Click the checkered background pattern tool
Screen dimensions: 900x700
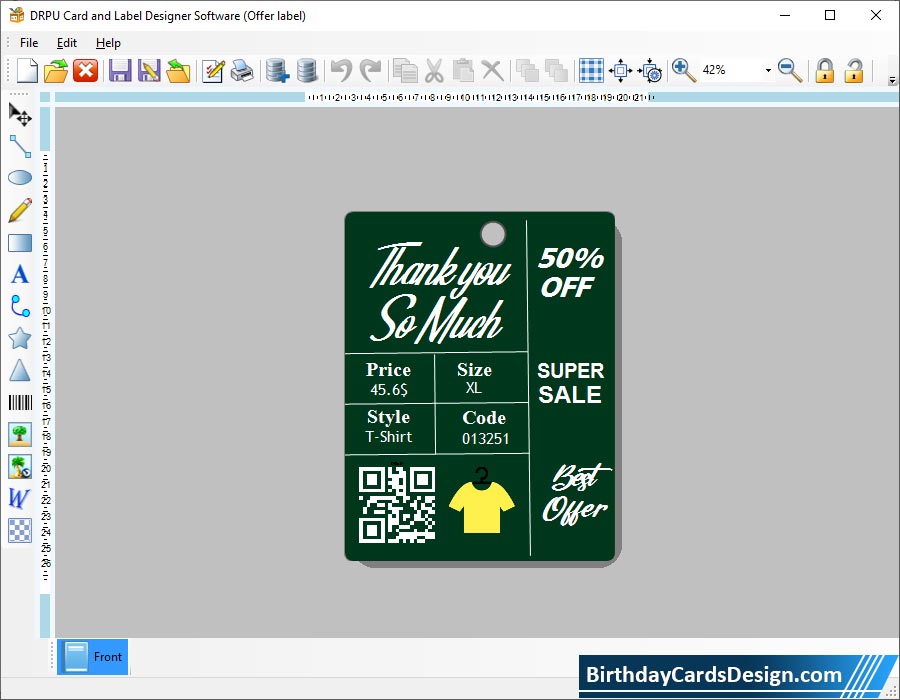20,530
